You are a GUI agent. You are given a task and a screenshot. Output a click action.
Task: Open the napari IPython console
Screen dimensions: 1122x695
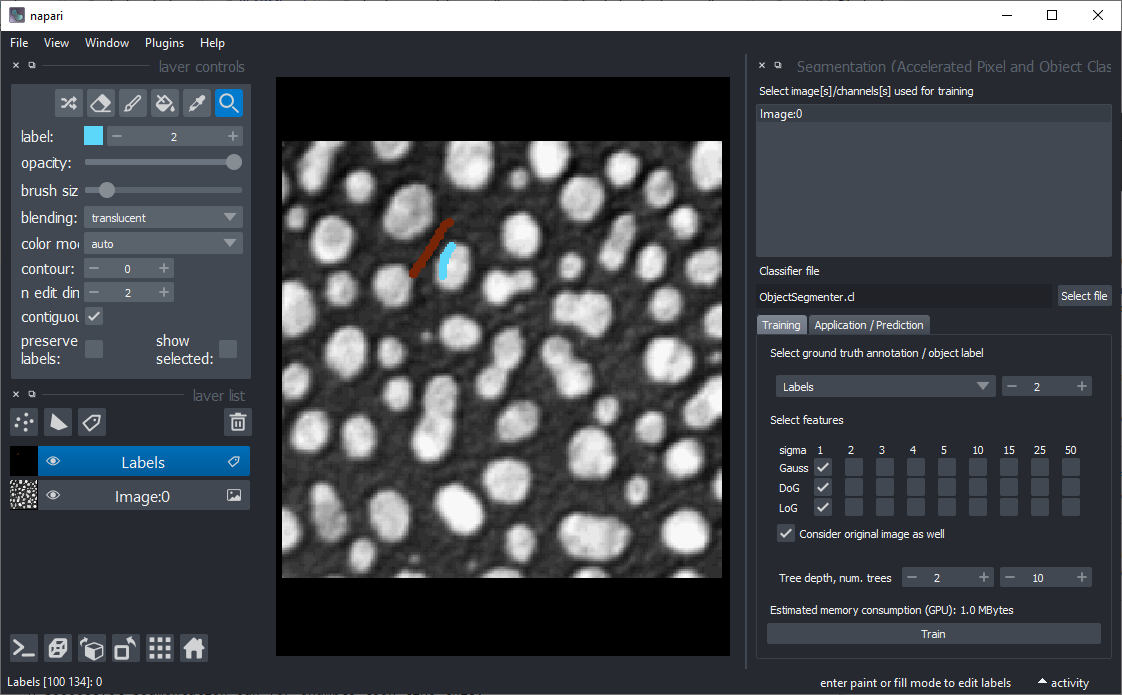click(x=23, y=648)
